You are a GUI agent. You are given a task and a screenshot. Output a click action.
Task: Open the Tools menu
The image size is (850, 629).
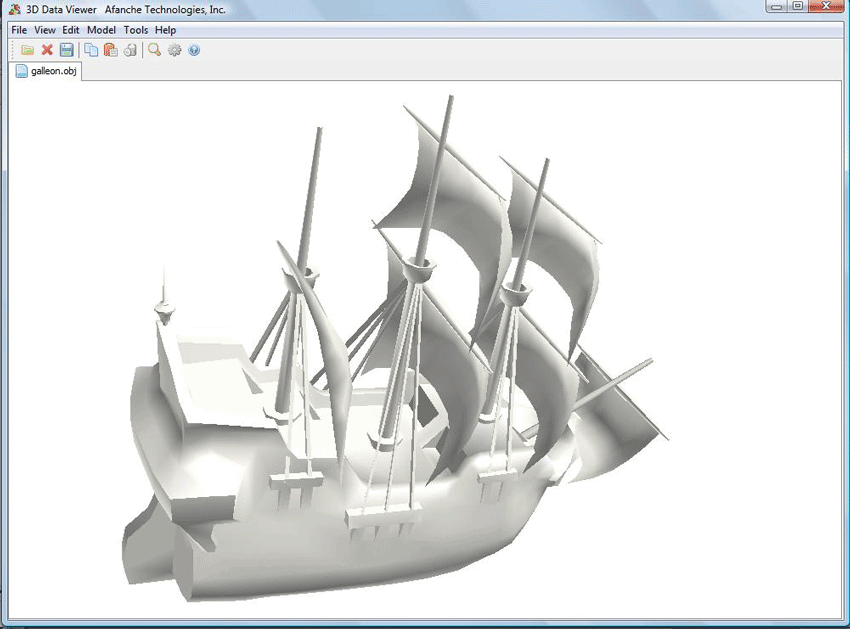coord(136,30)
